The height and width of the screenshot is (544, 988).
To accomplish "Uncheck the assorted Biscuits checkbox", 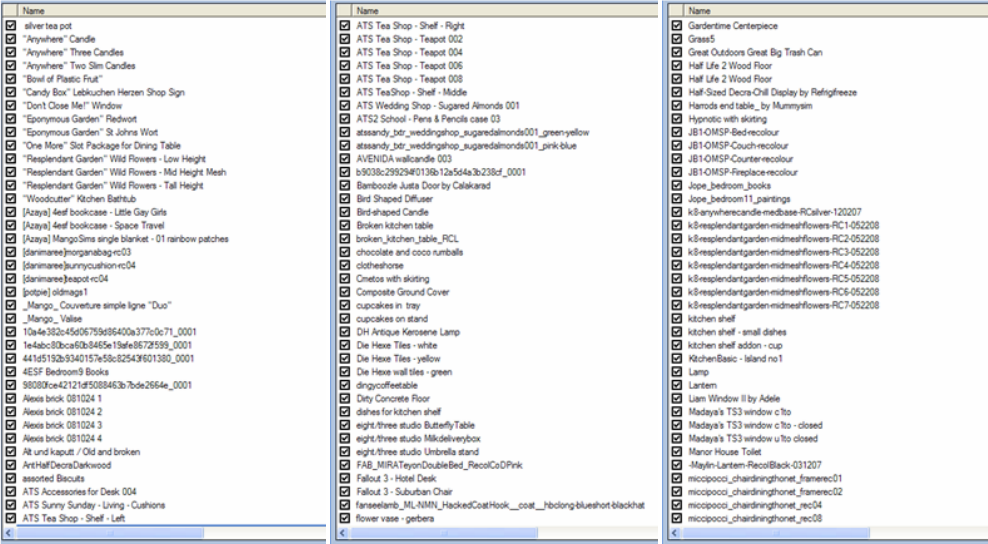I will pos(11,478).
